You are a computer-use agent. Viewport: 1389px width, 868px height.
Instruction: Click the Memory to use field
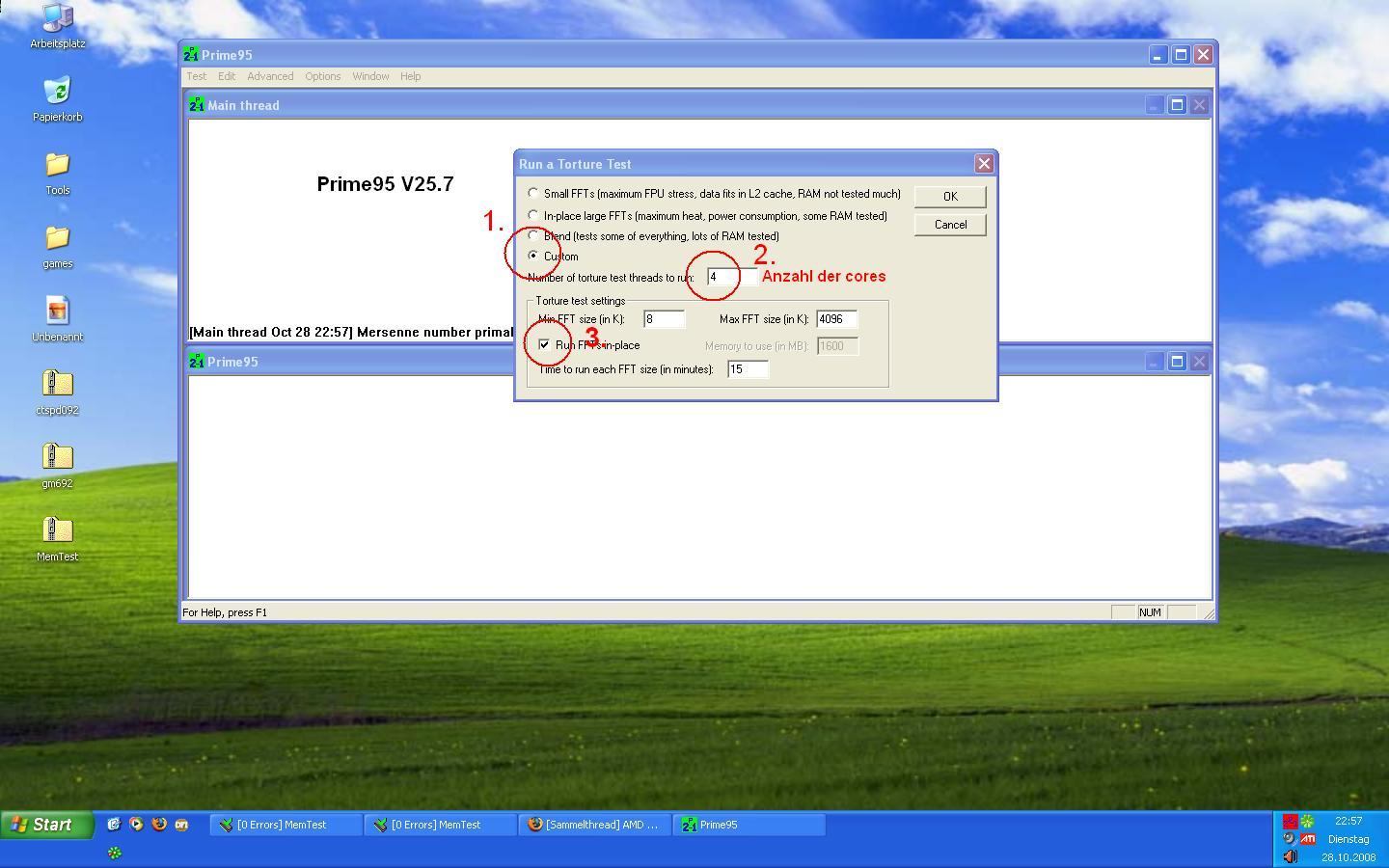point(837,346)
